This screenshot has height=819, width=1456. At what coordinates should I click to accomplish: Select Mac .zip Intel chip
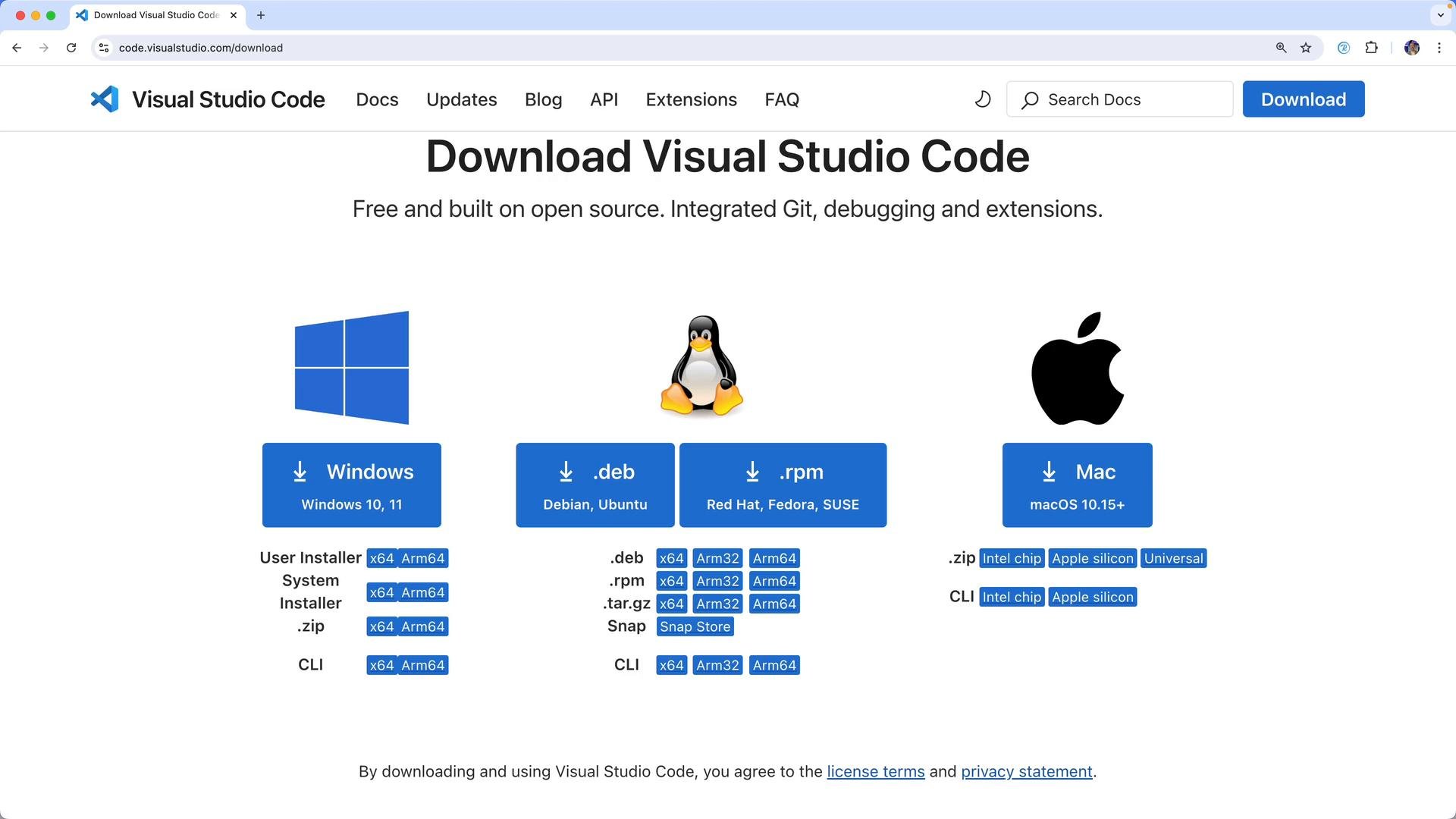point(1012,558)
